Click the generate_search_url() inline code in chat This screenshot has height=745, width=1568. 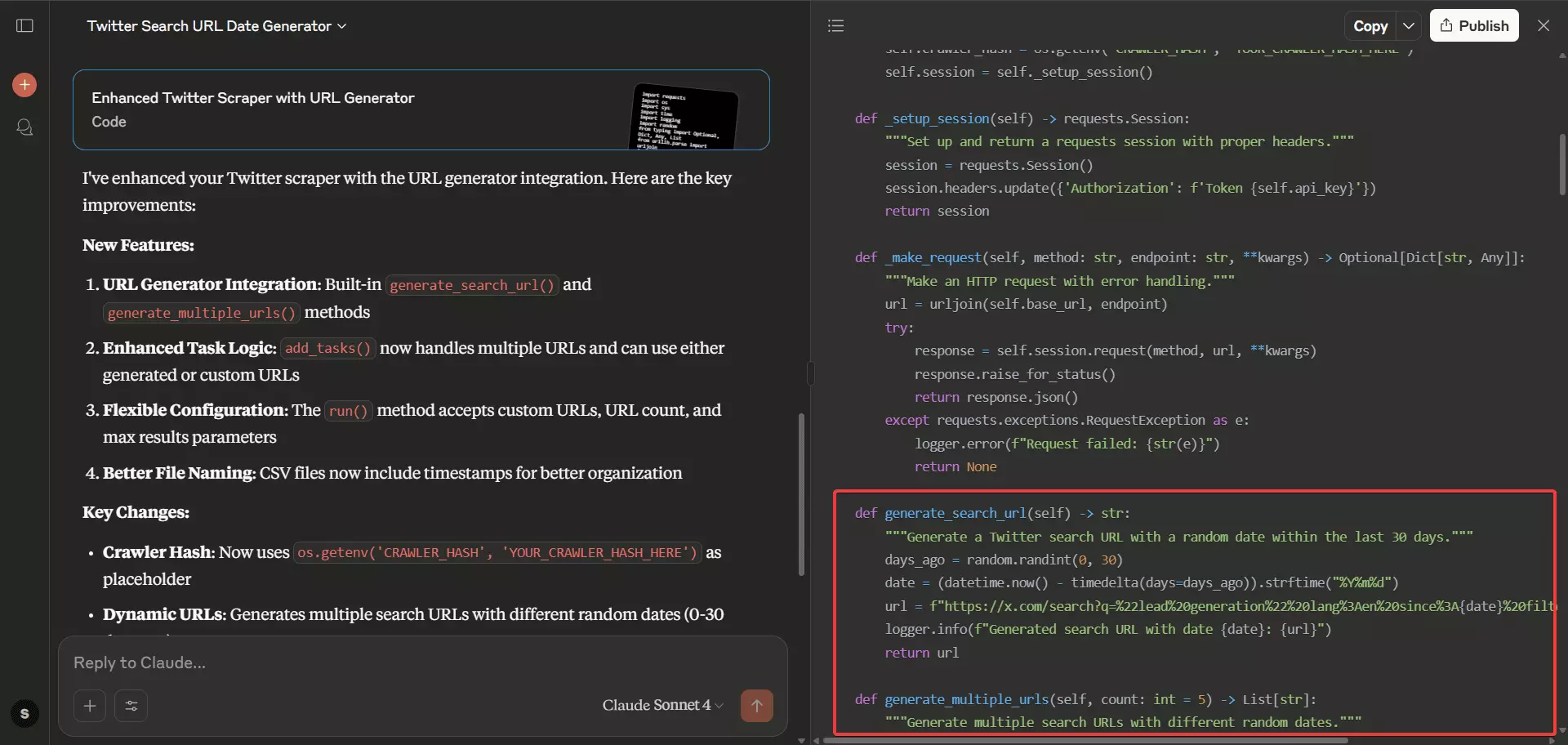point(472,285)
